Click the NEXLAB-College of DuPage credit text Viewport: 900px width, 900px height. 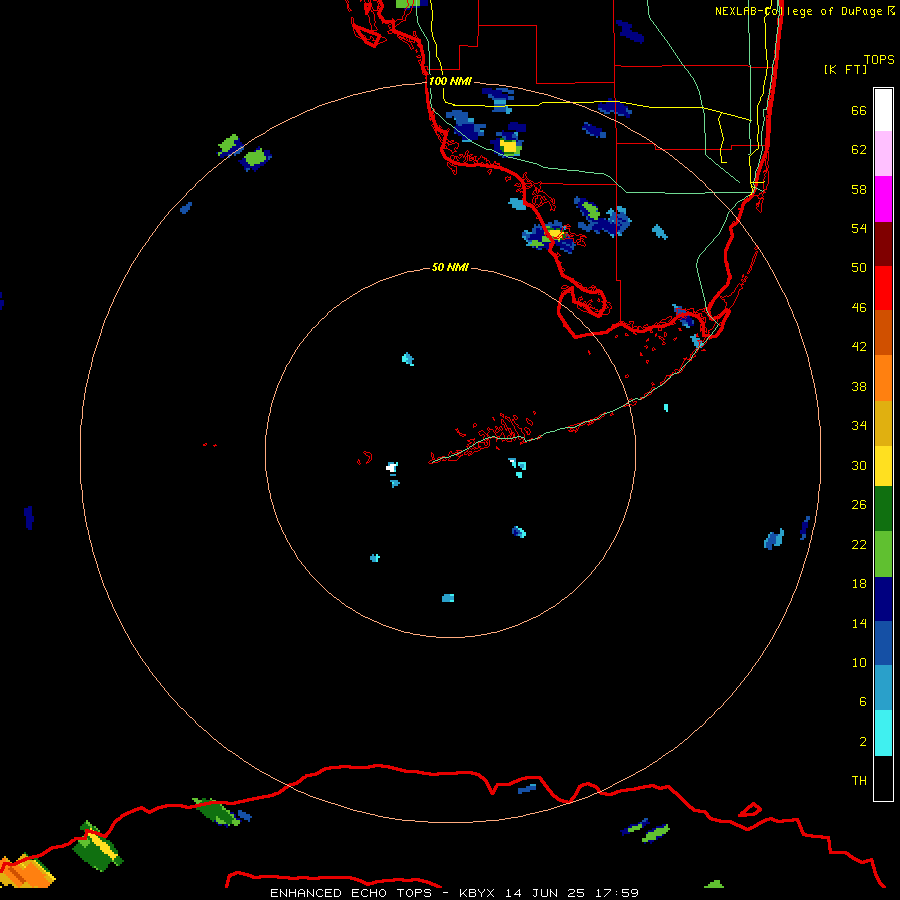coord(804,11)
